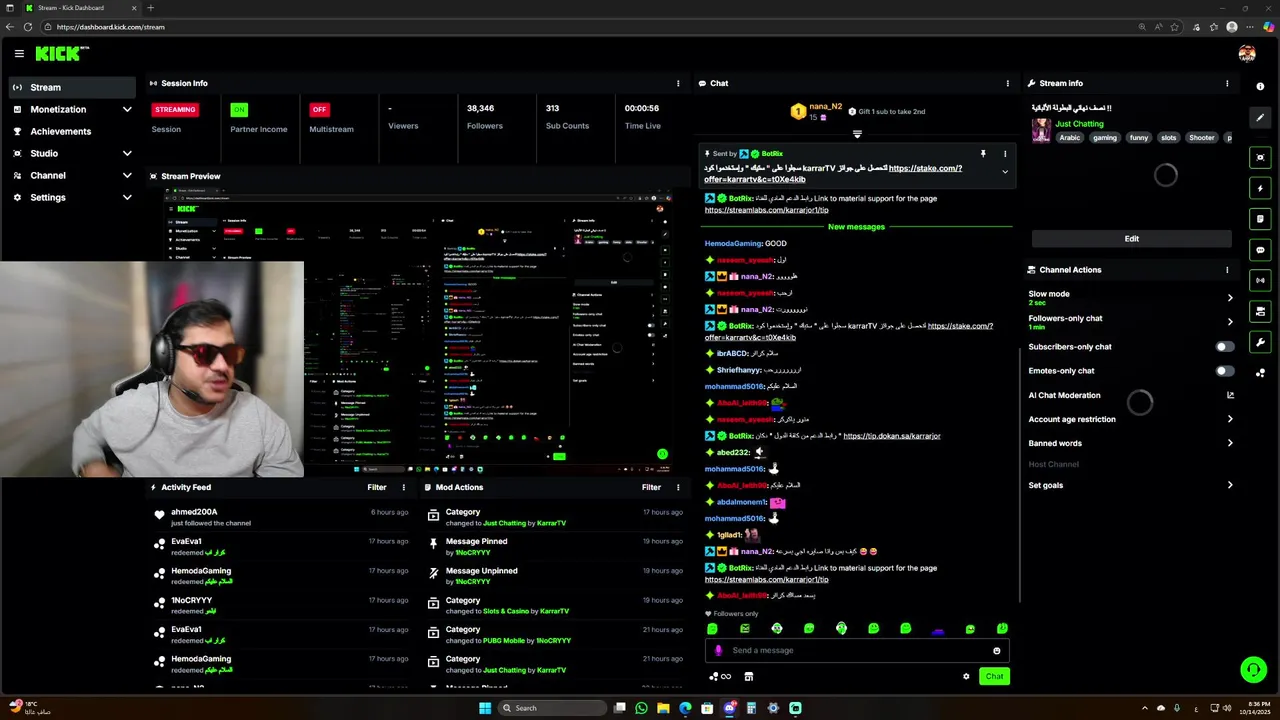Click the lightning bolt icon in right rail
This screenshot has width=1280, height=720.
1260,188
